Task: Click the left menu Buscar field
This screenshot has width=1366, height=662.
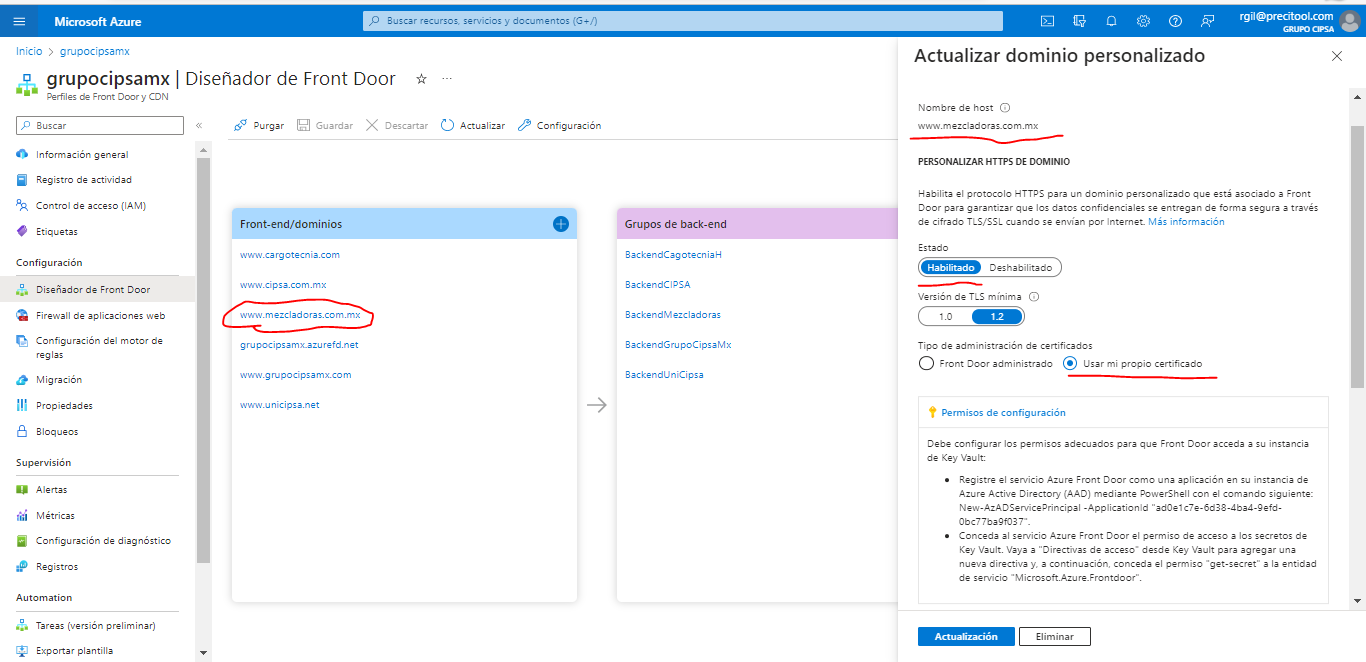Action: point(100,126)
